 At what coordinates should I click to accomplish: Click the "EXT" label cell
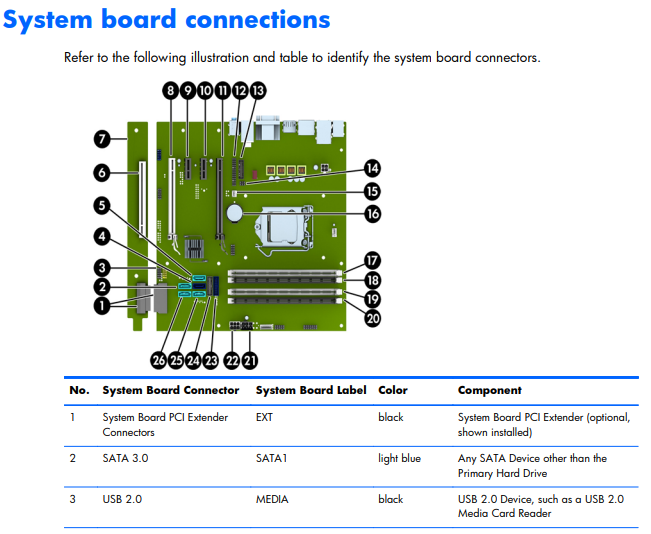(264, 417)
